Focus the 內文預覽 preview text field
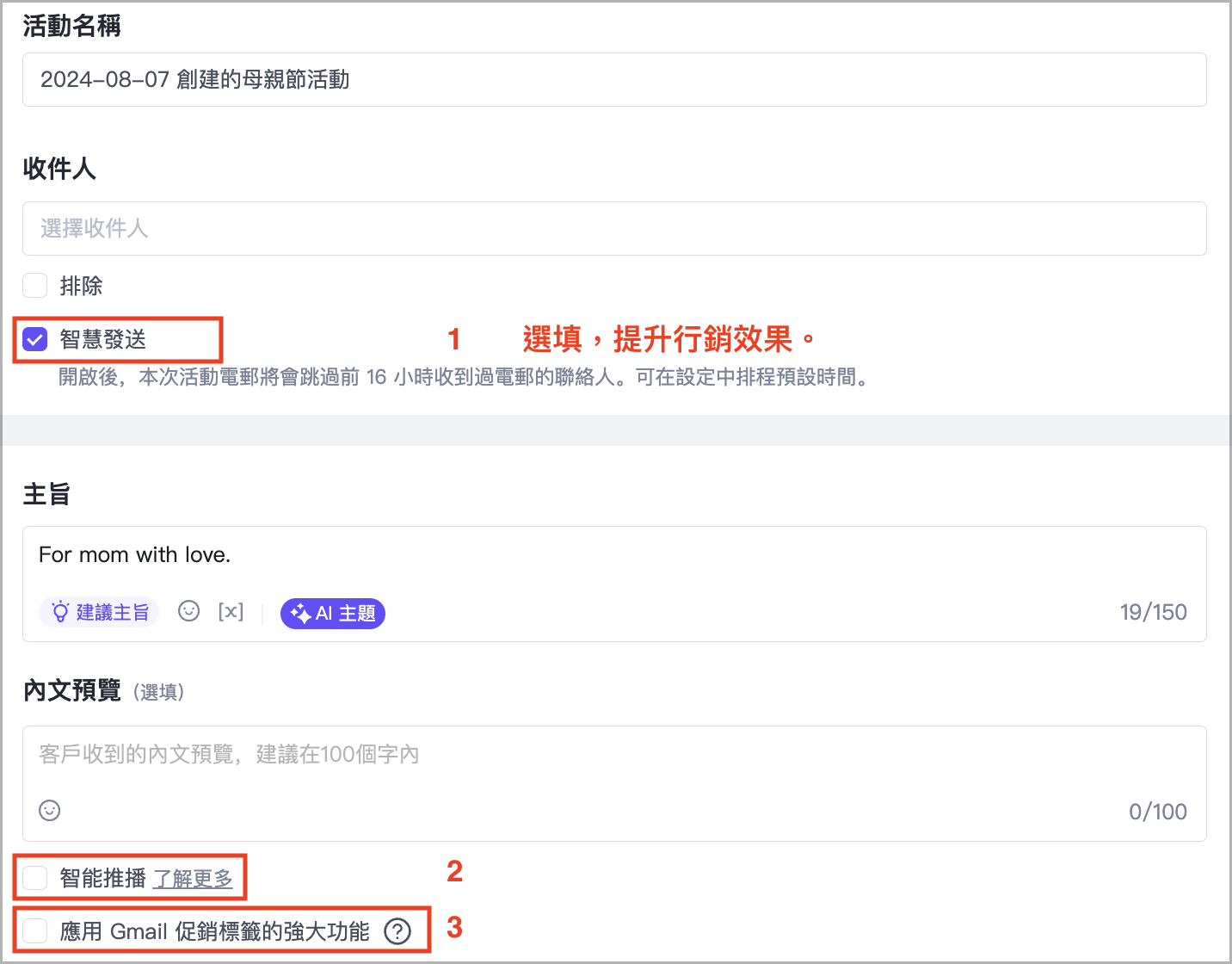This screenshot has width=1232, height=964. coord(614,756)
